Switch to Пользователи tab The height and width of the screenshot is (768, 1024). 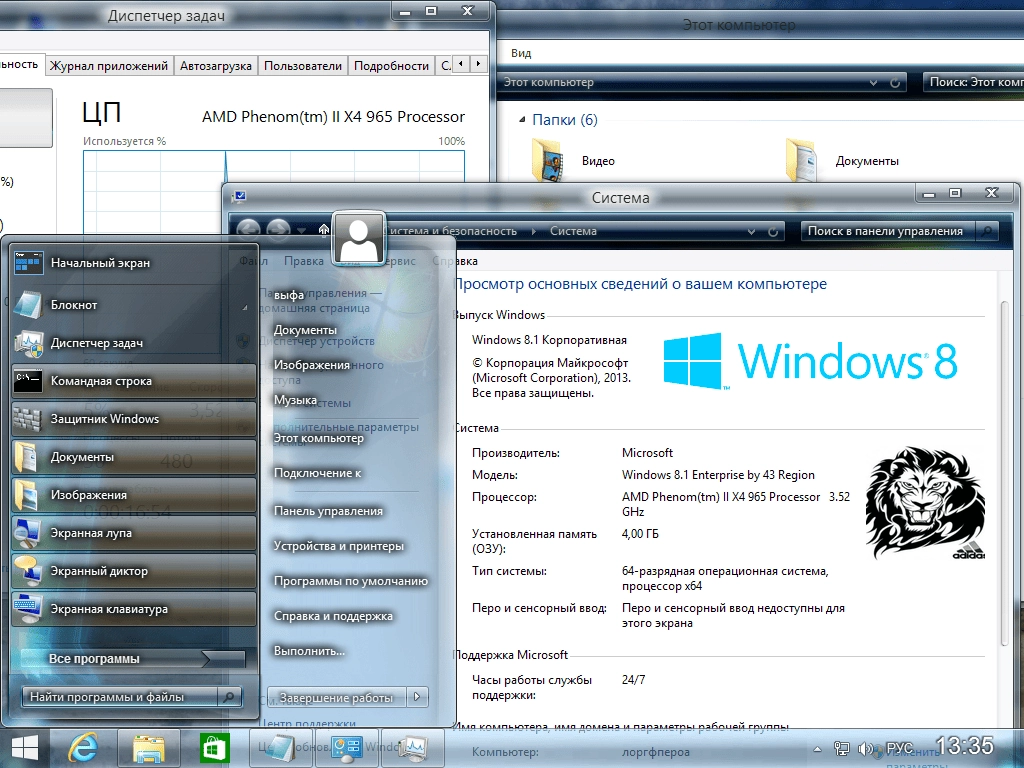(302, 65)
